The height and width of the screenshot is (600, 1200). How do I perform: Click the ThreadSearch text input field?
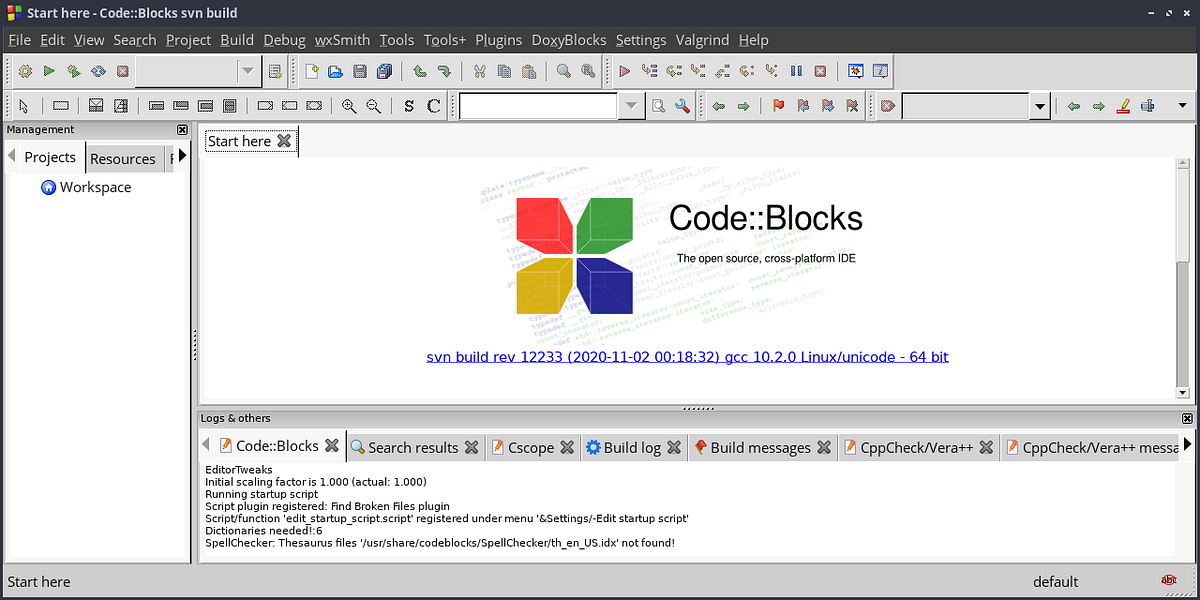coord(965,106)
